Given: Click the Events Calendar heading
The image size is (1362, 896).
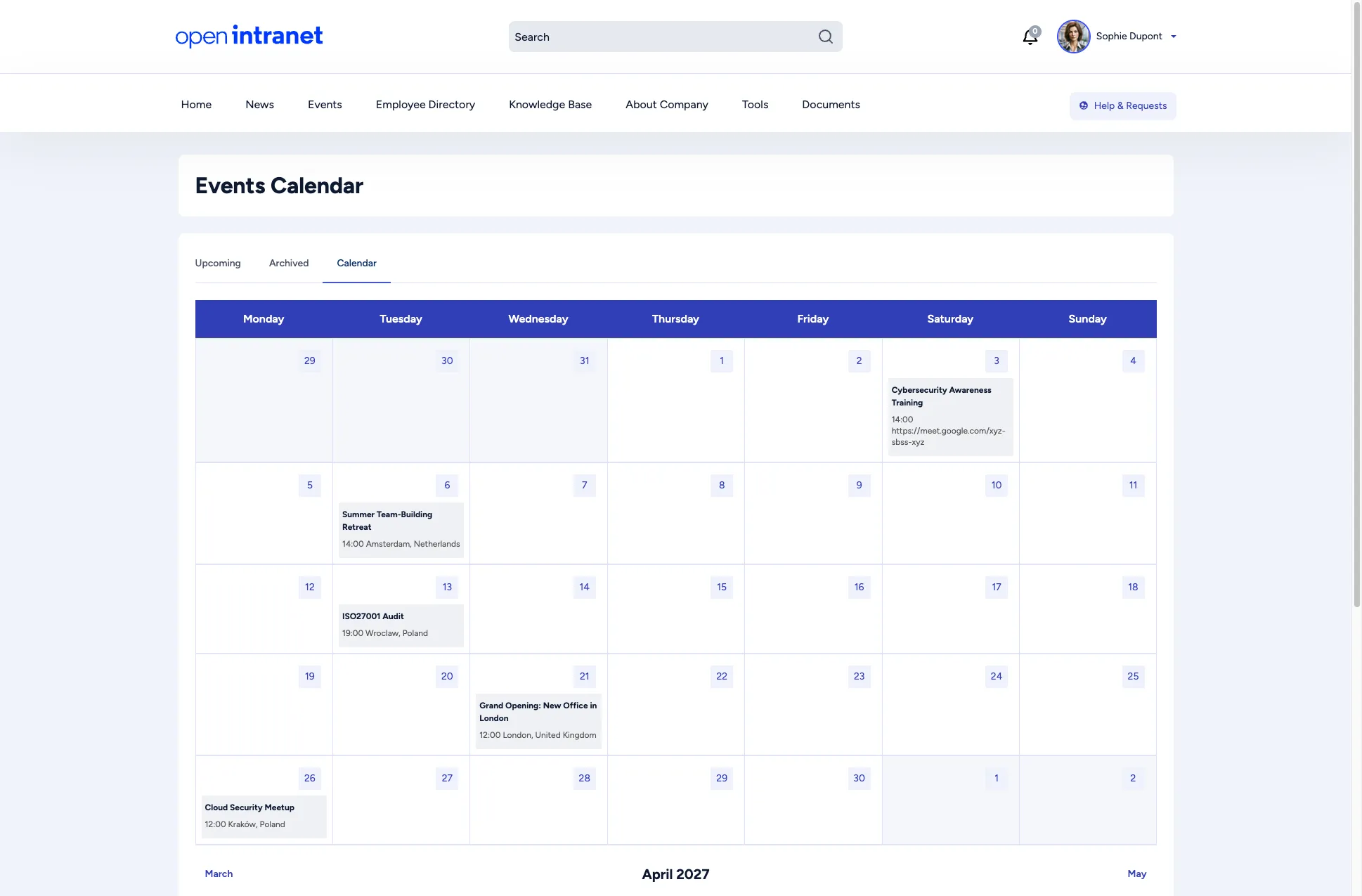Looking at the screenshot, I should click(279, 186).
